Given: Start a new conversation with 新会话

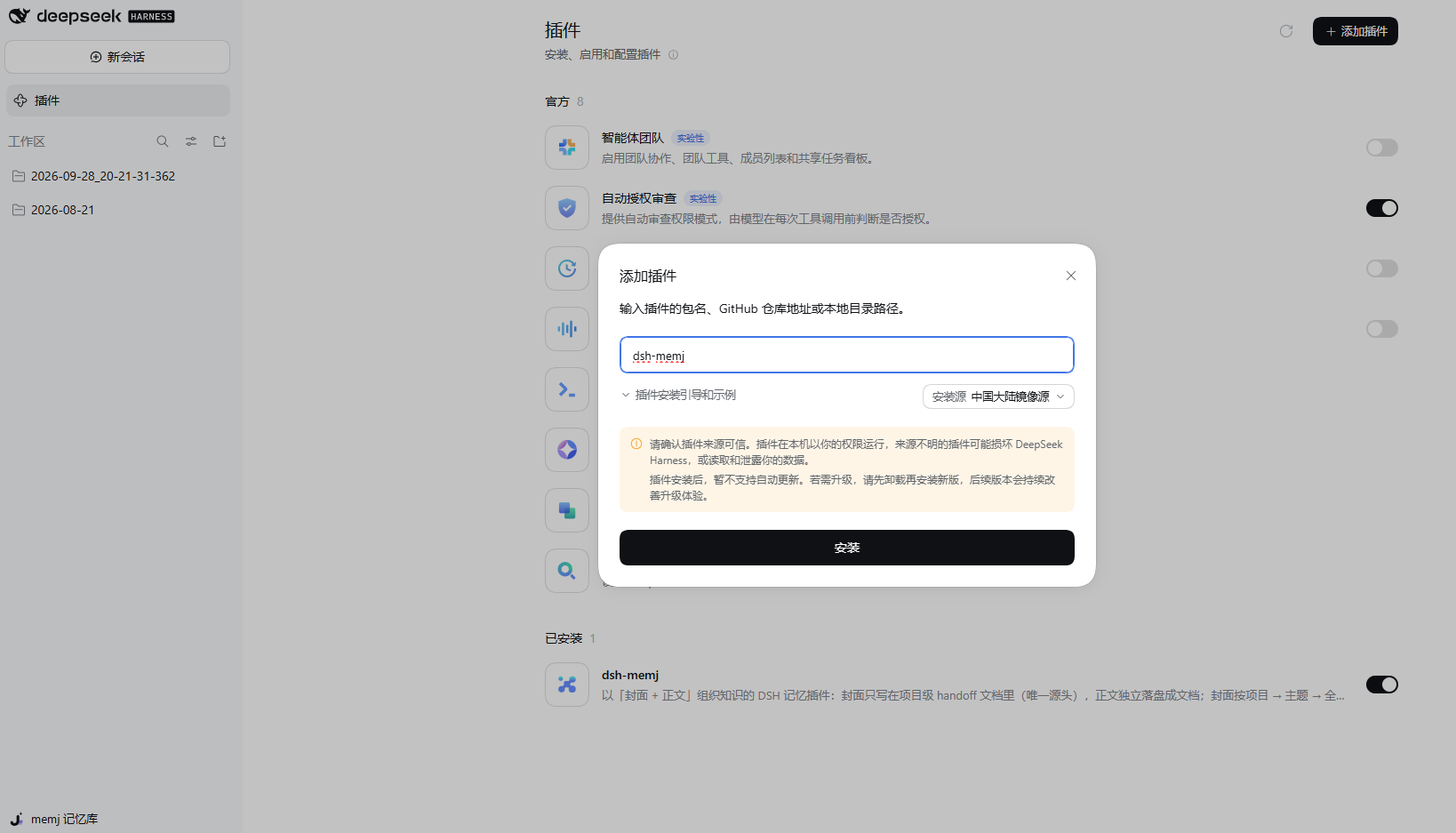Looking at the screenshot, I should tap(117, 57).
